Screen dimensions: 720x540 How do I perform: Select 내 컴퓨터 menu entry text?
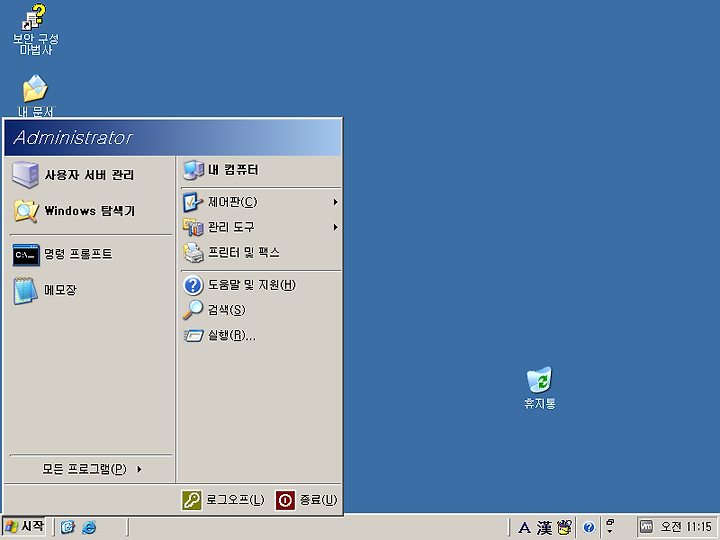coord(233,170)
